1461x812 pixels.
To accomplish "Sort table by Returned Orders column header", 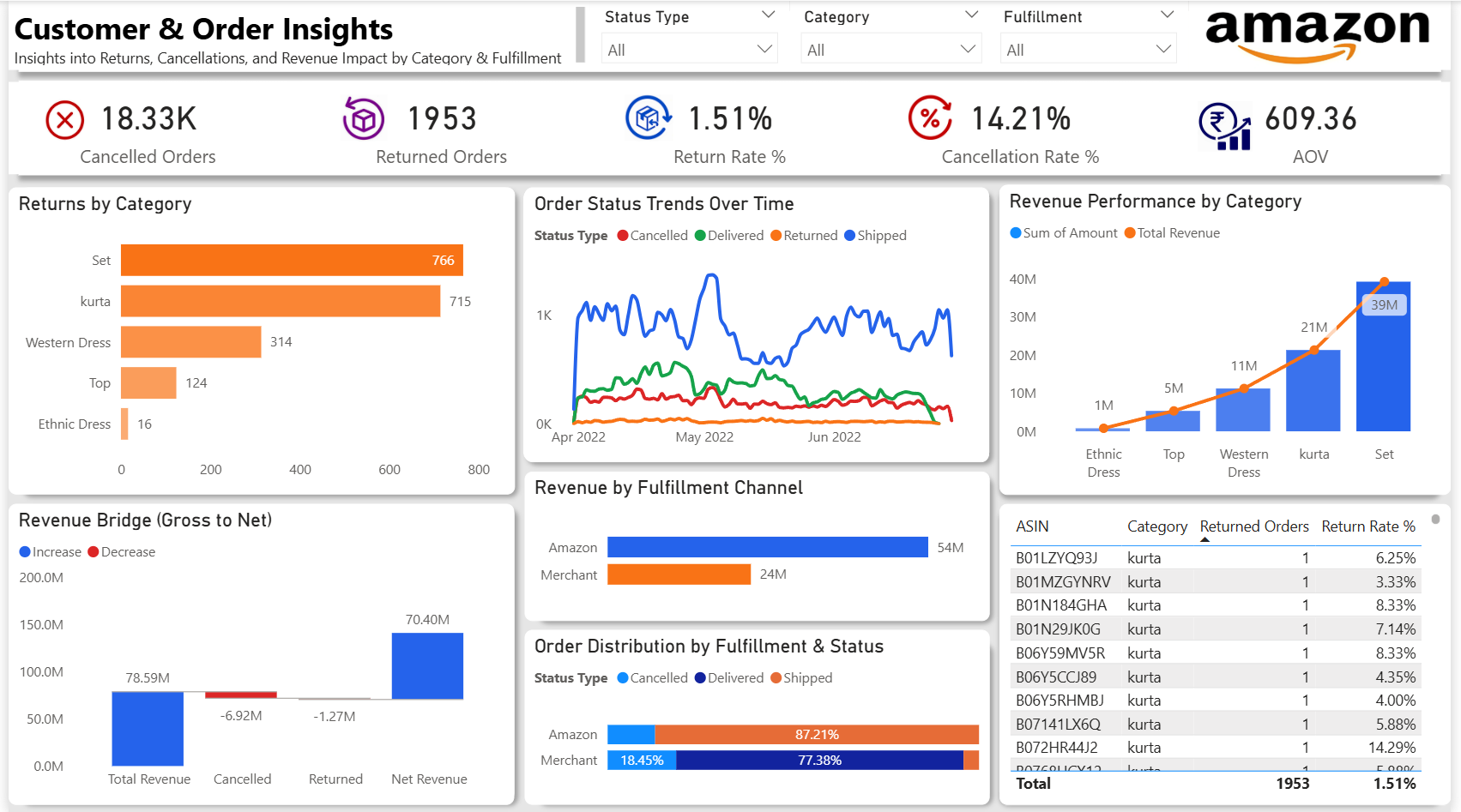I will [x=1254, y=526].
